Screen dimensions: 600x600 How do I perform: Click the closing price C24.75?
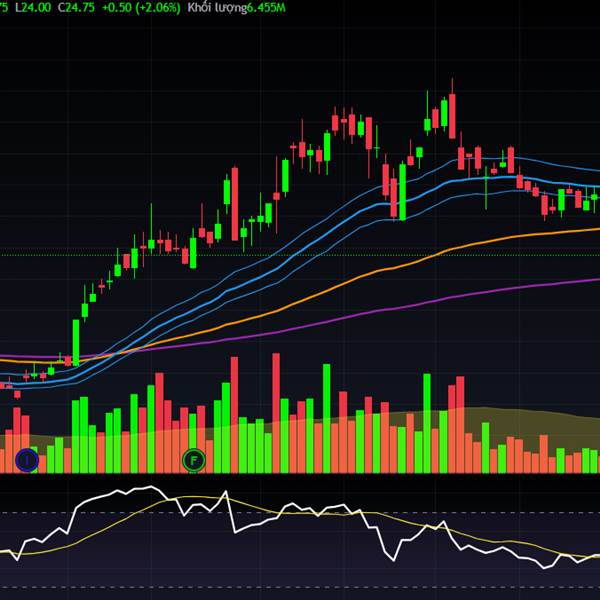(76, 8)
